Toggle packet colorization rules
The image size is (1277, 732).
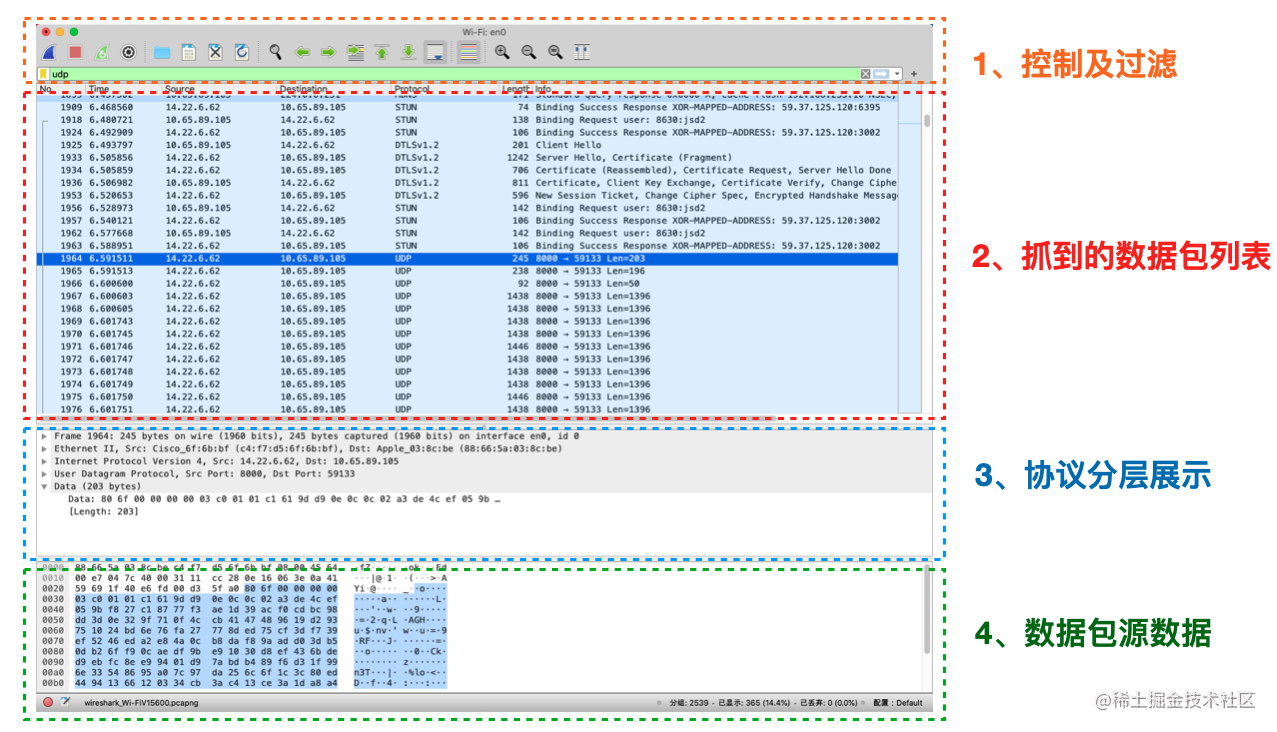coord(467,52)
